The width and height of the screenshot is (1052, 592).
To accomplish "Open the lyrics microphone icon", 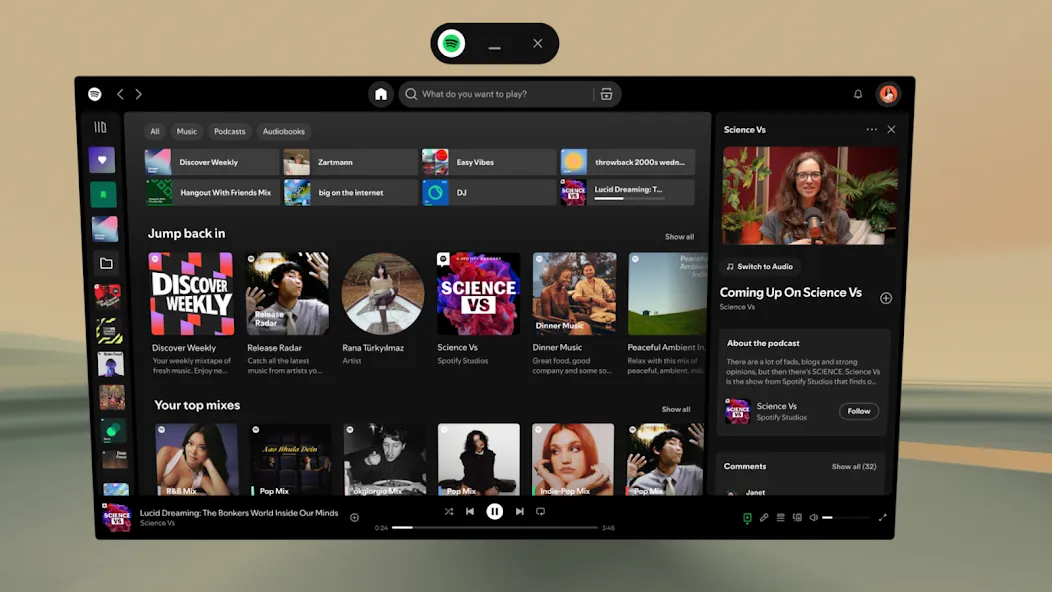I will click(x=764, y=517).
